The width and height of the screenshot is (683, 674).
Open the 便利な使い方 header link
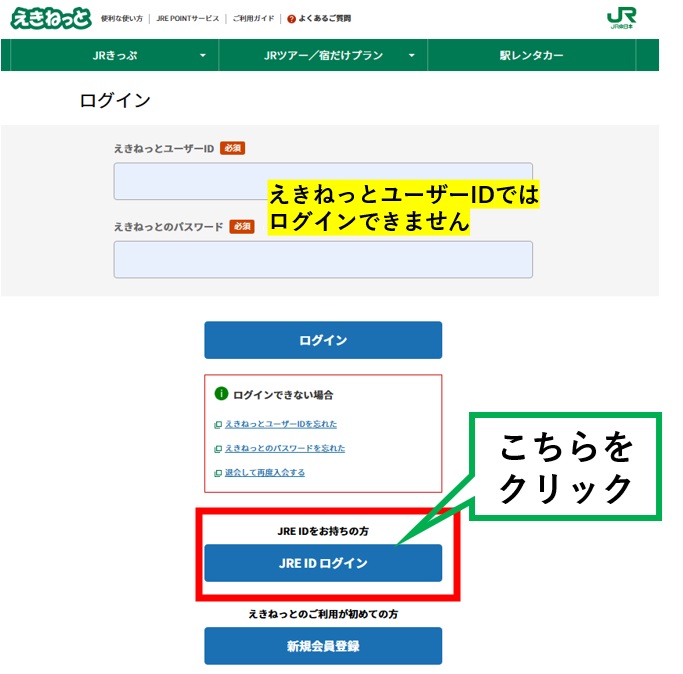[x=121, y=19]
